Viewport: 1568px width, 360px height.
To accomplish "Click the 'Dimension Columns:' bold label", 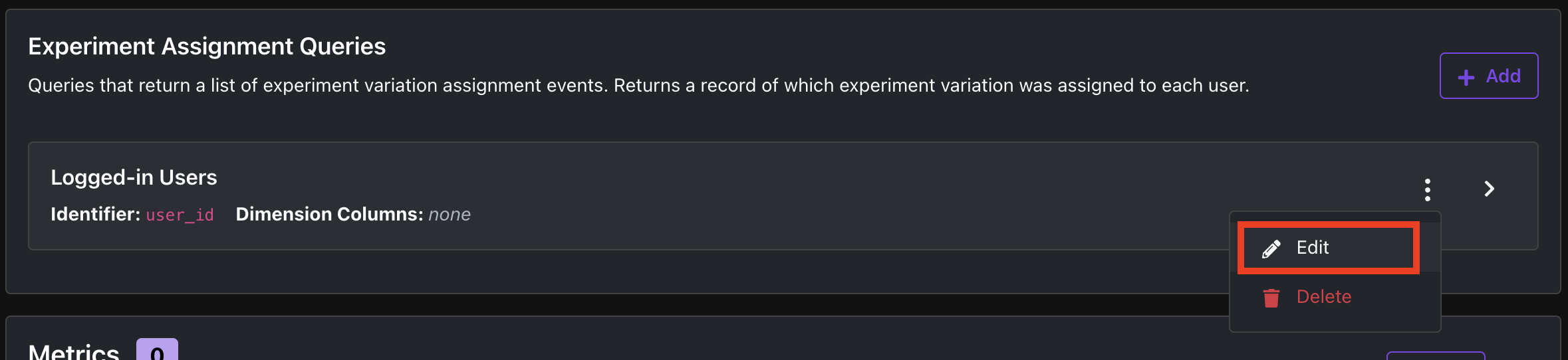I will click(329, 214).
